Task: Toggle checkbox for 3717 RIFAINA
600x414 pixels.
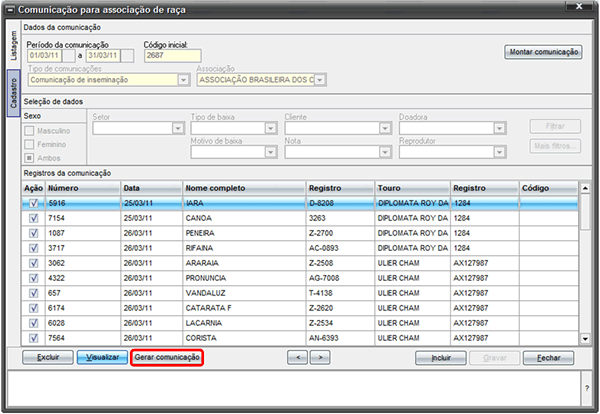Action: [x=34, y=248]
